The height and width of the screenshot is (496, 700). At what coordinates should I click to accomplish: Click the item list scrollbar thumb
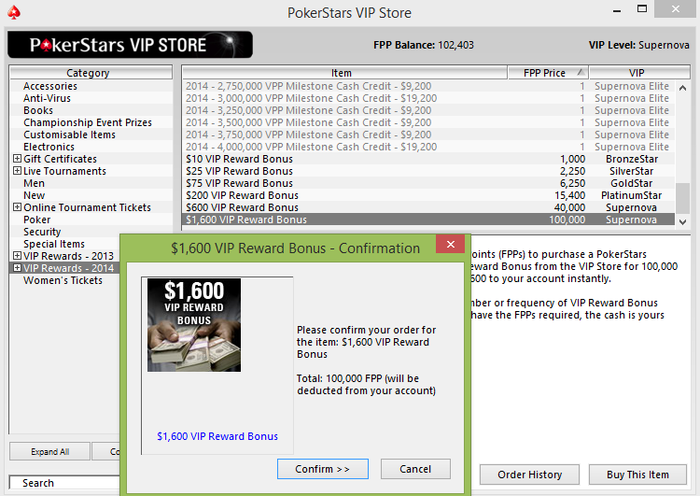(683, 198)
